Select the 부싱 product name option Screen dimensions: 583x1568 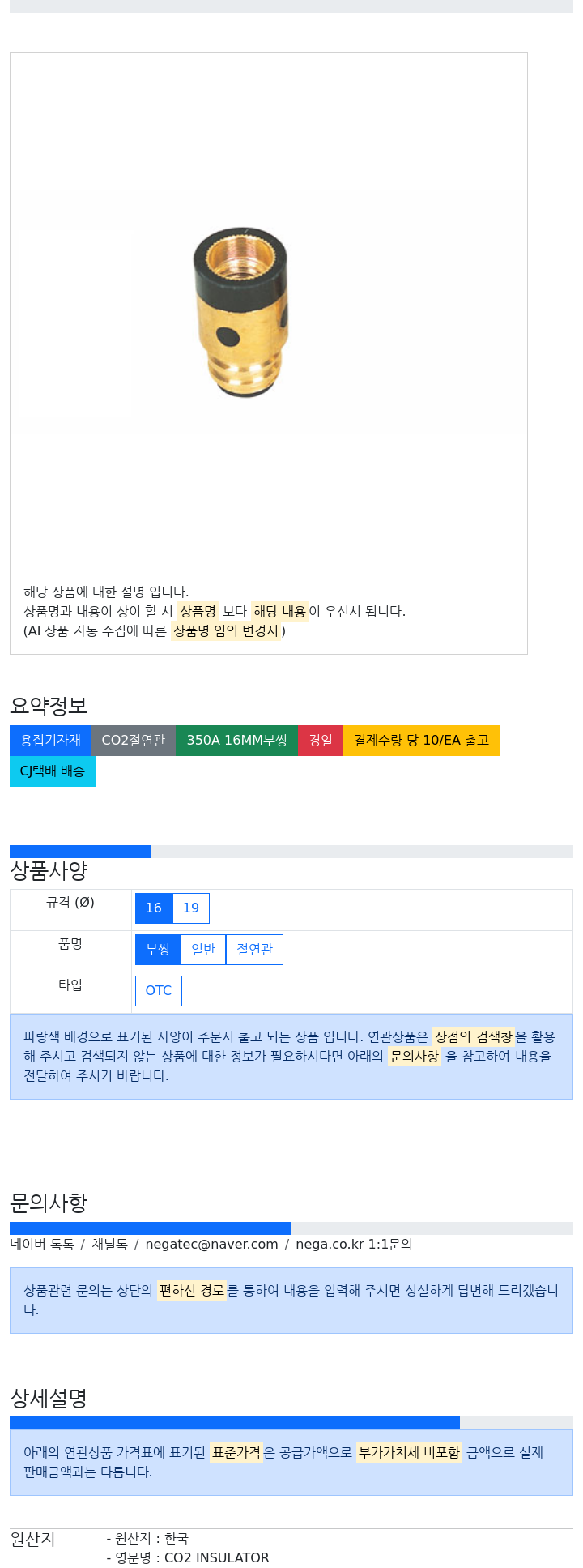tap(158, 950)
